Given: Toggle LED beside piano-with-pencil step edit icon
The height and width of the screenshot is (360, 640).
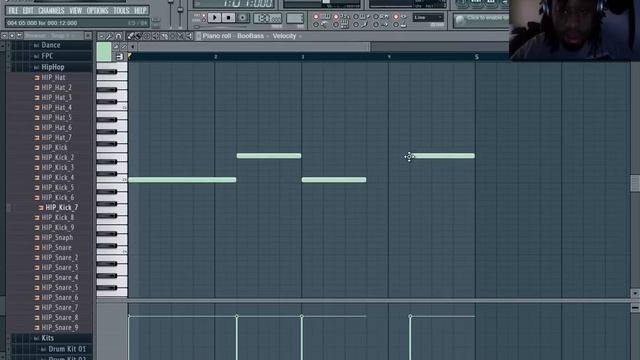Looking at the screenshot, I should point(356,17).
